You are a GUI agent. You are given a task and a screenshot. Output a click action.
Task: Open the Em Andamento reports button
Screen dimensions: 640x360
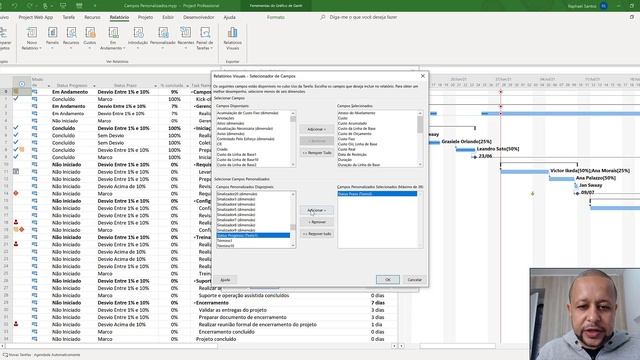[x=113, y=39]
